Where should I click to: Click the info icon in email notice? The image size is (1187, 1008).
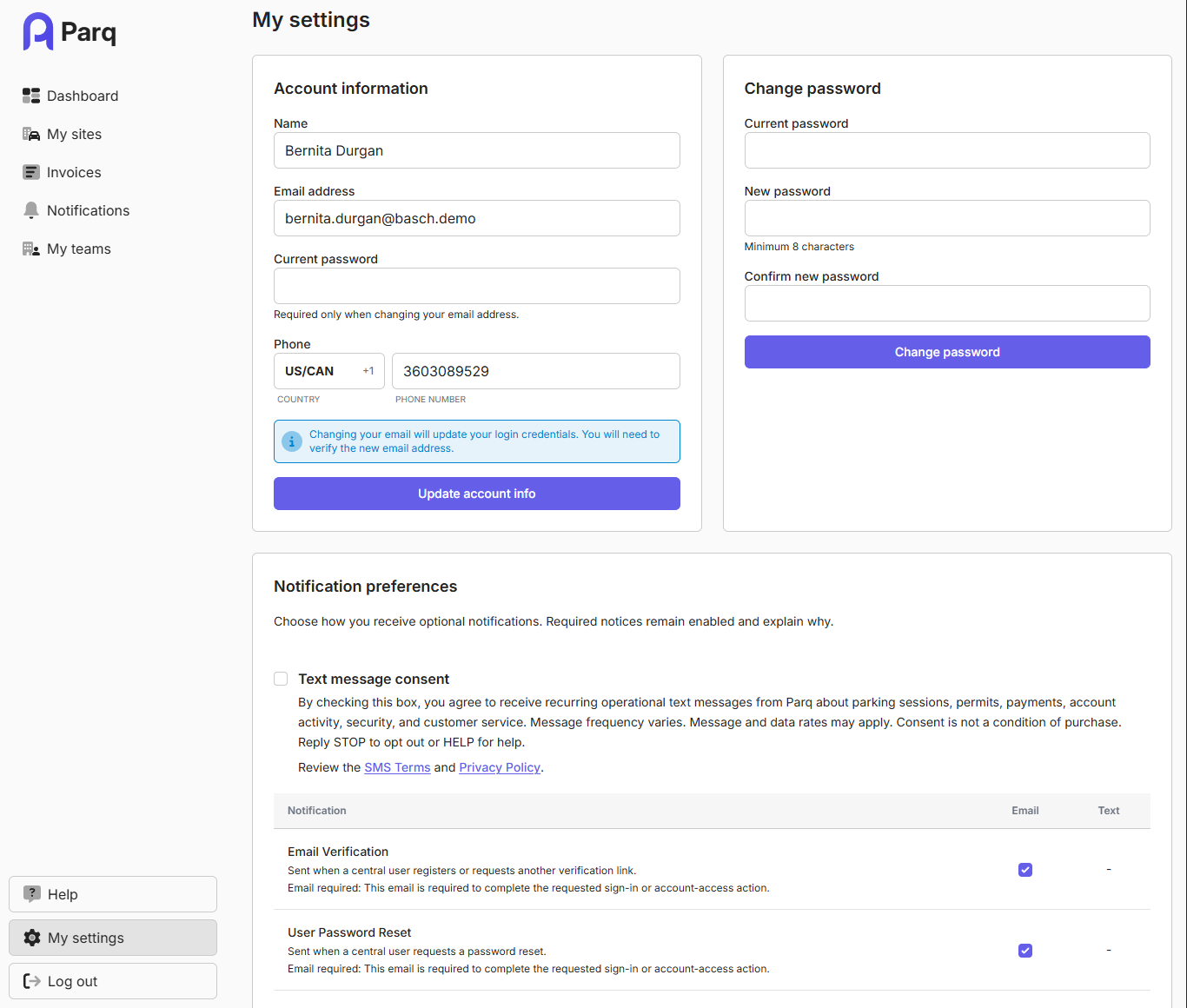click(292, 441)
